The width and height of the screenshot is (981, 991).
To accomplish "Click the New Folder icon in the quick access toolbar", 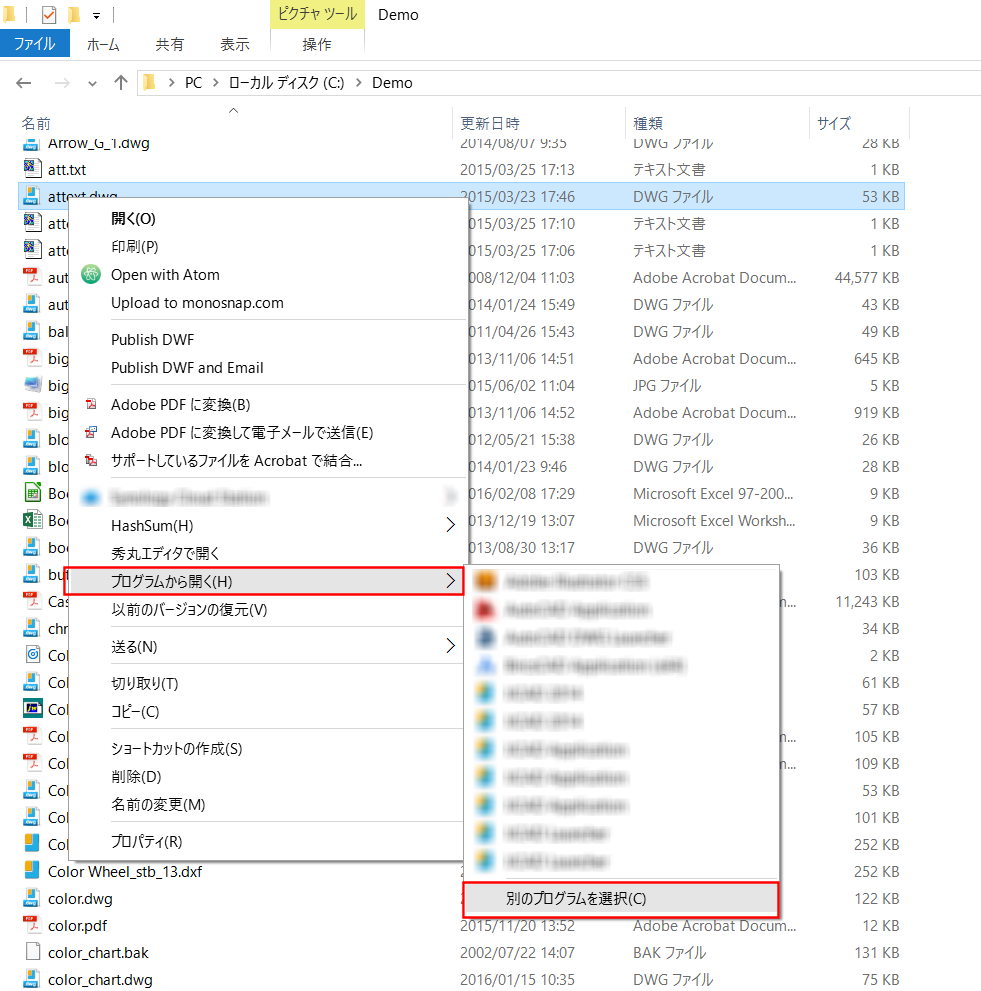I will pos(74,15).
